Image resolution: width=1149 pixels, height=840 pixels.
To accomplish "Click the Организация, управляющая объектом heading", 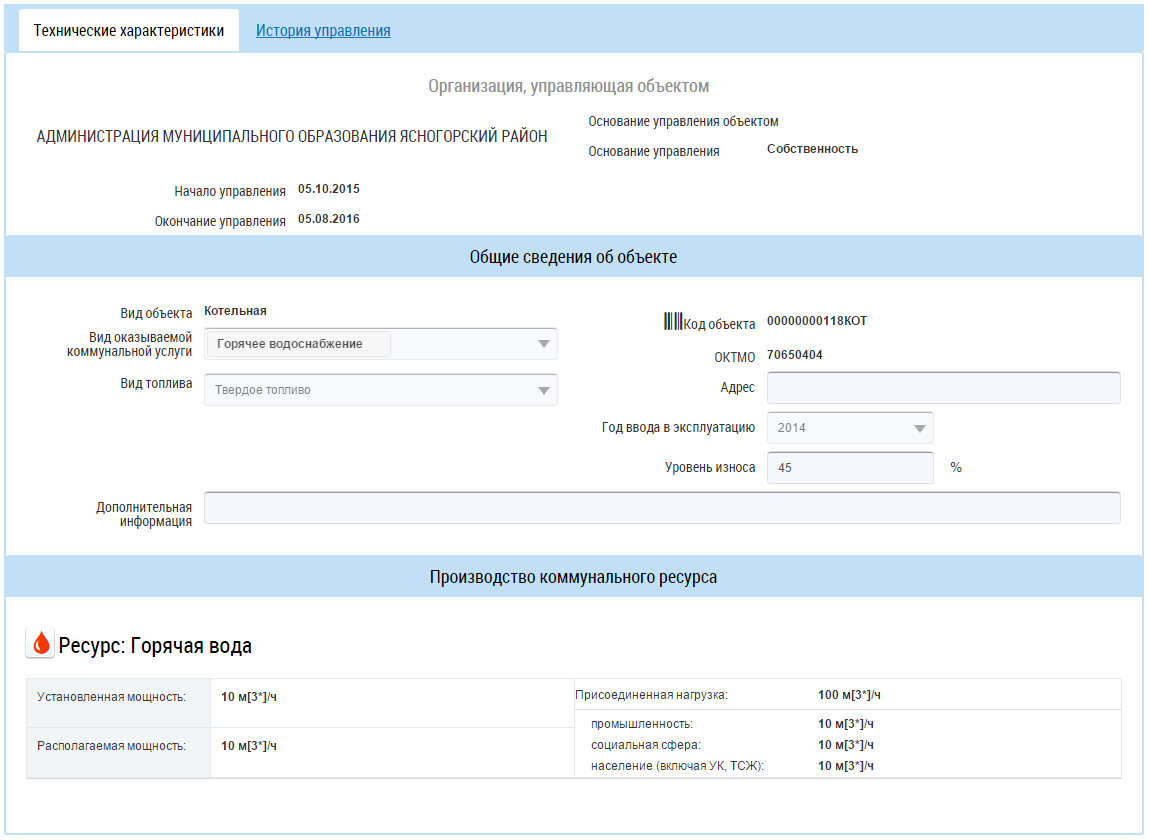I will click(x=568, y=87).
